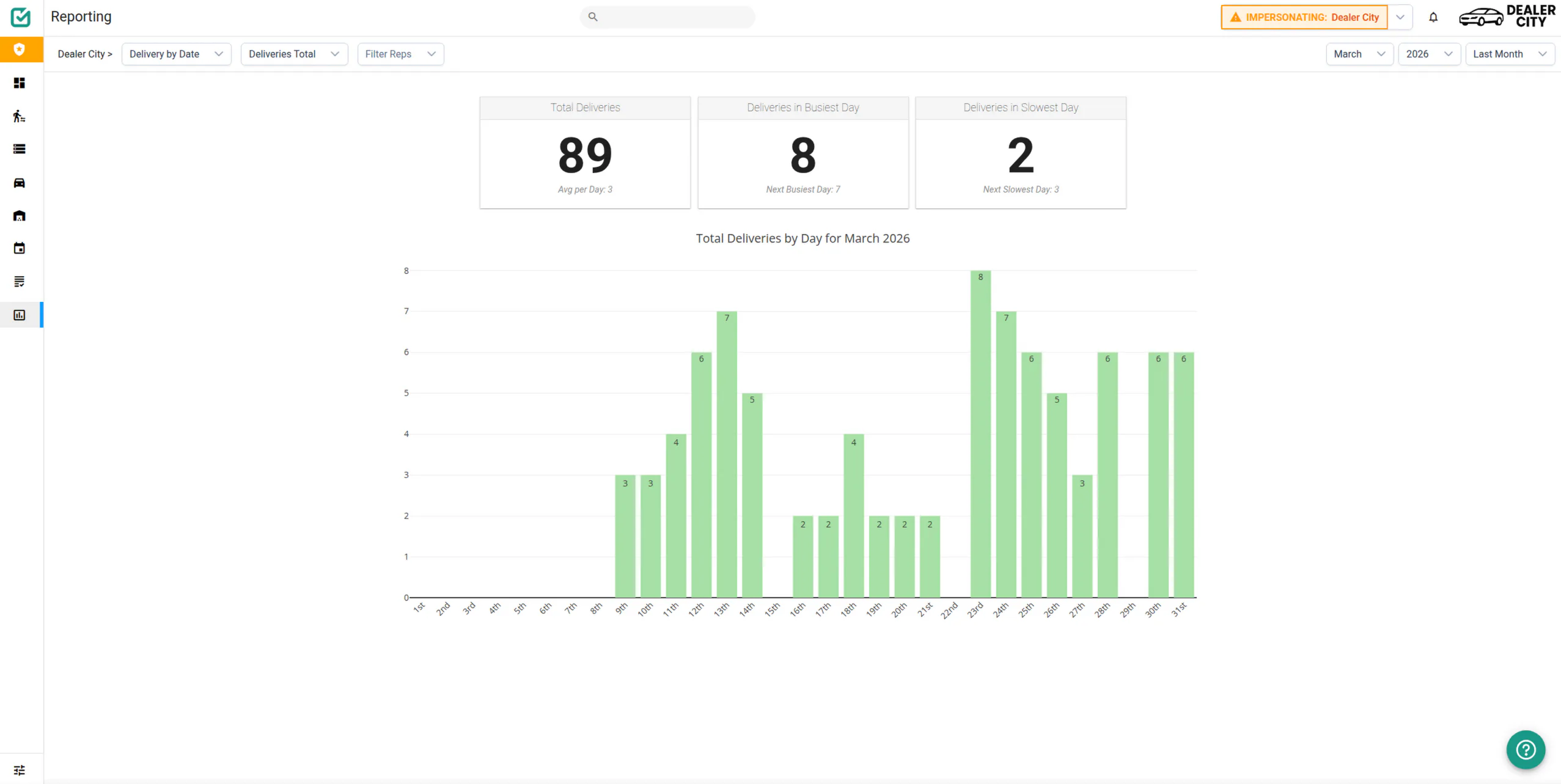Open the Last Month range dropdown
This screenshot has width=1561, height=784.
(x=1510, y=54)
